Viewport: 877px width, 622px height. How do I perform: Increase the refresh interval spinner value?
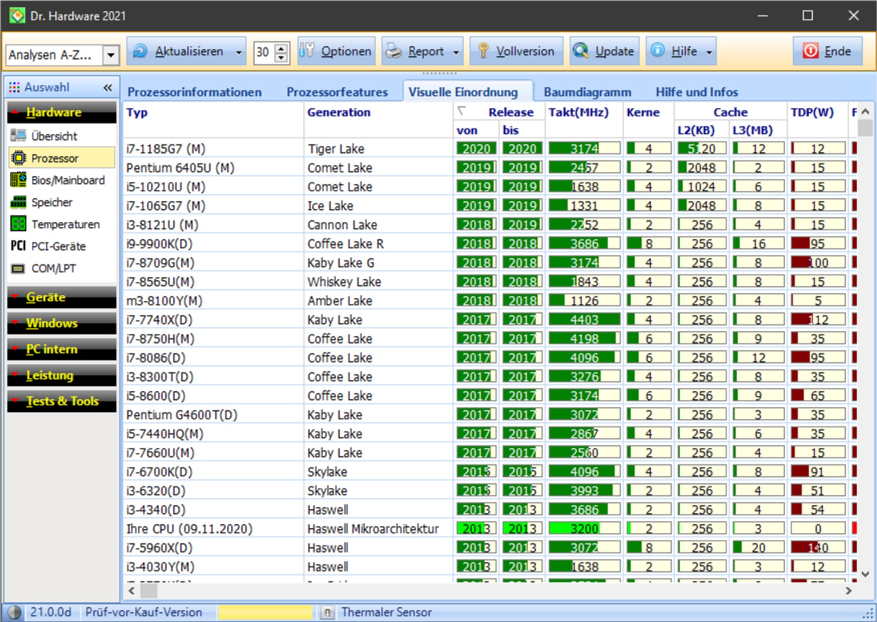tap(281, 47)
